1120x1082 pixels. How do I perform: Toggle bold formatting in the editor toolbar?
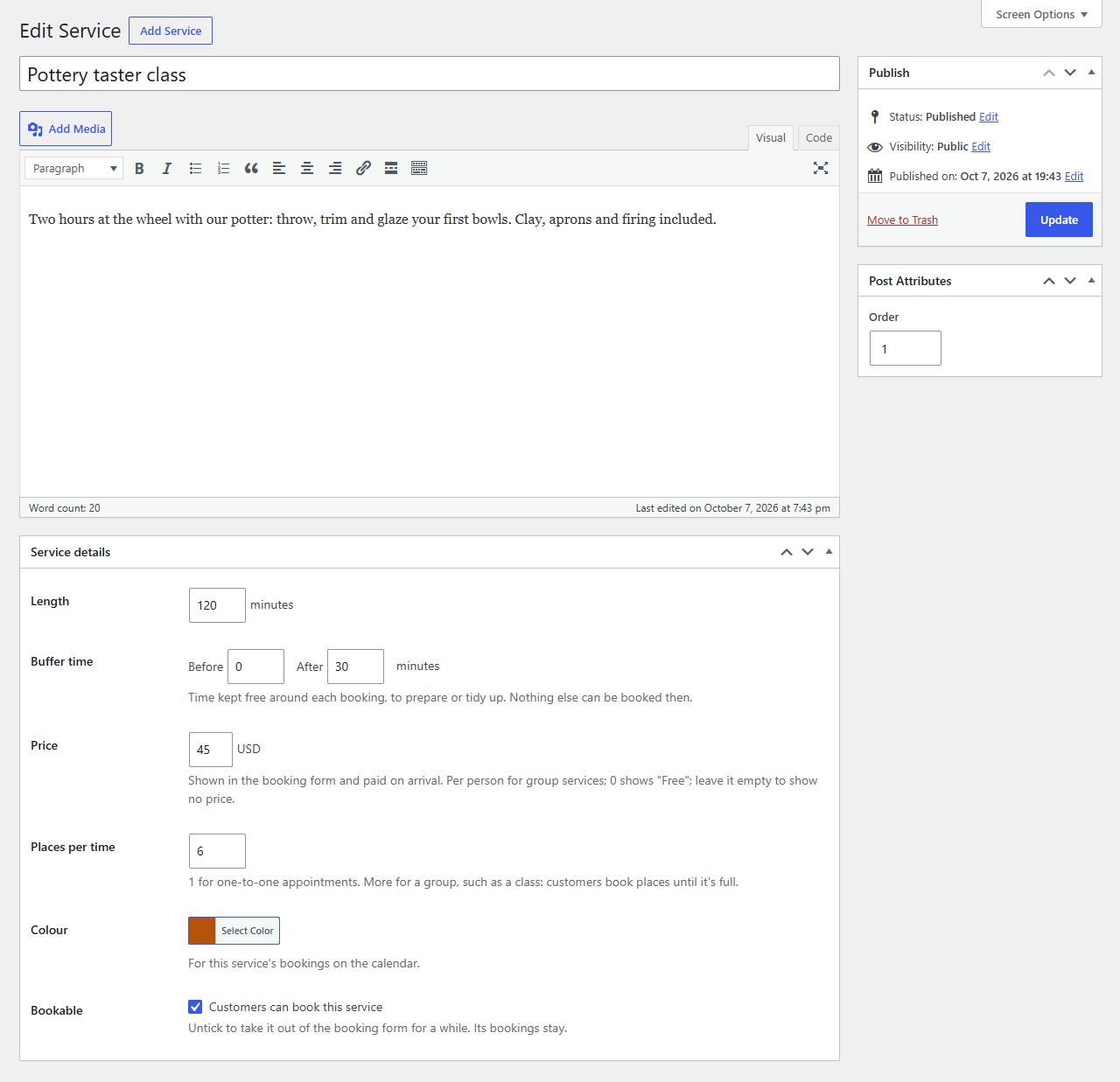139,168
